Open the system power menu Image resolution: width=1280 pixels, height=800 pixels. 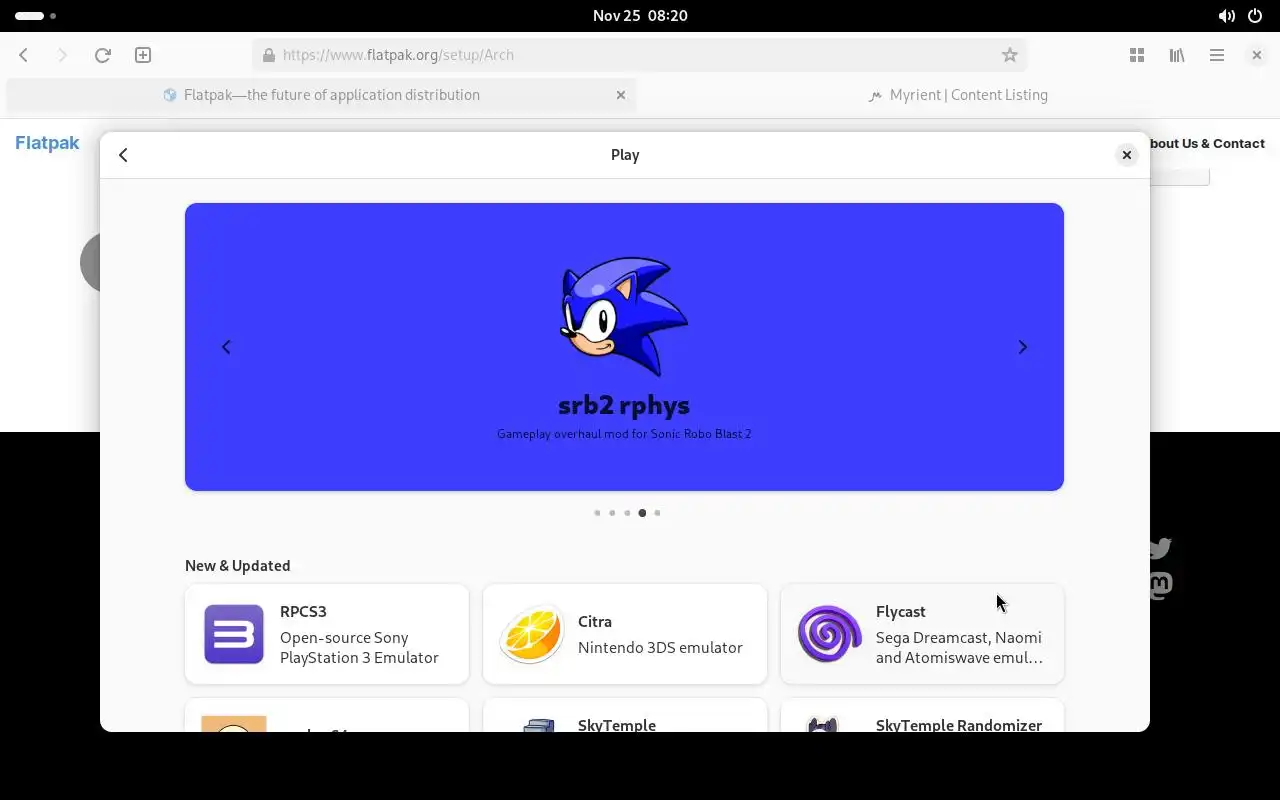click(1256, 16)
